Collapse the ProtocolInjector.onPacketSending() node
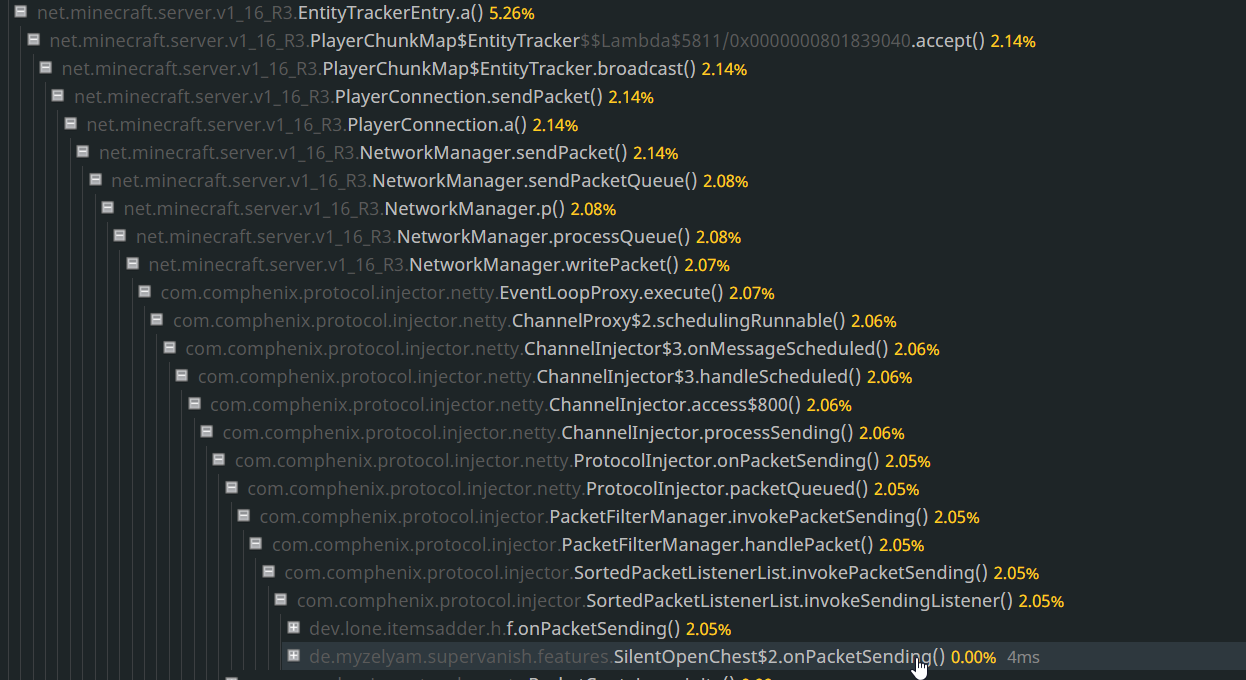This screenshot has width=1246, height=680. click(x=219, y=460)
